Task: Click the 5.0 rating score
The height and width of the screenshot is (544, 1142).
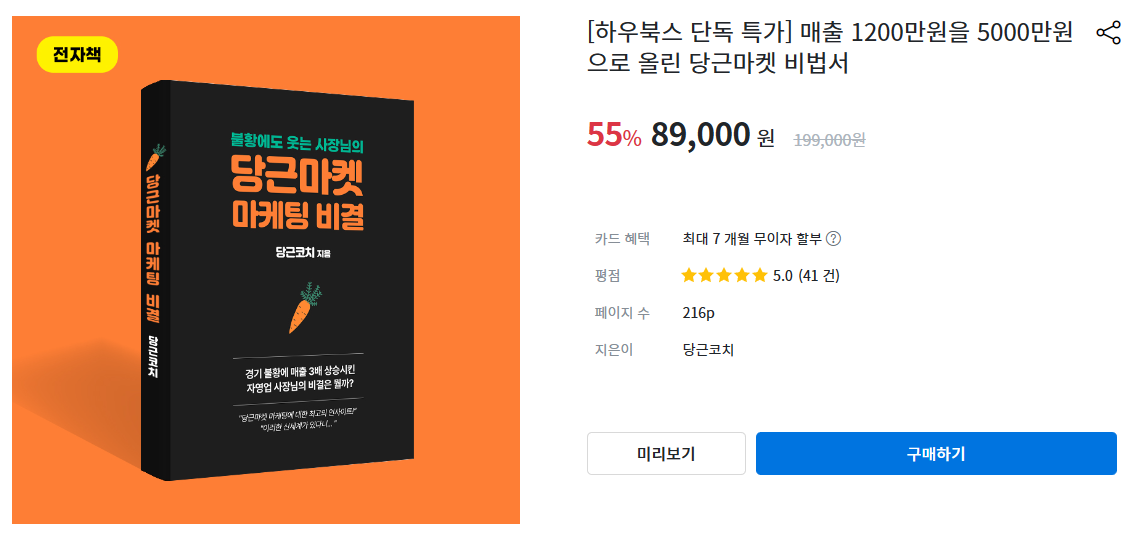Action: click(782, 276)
